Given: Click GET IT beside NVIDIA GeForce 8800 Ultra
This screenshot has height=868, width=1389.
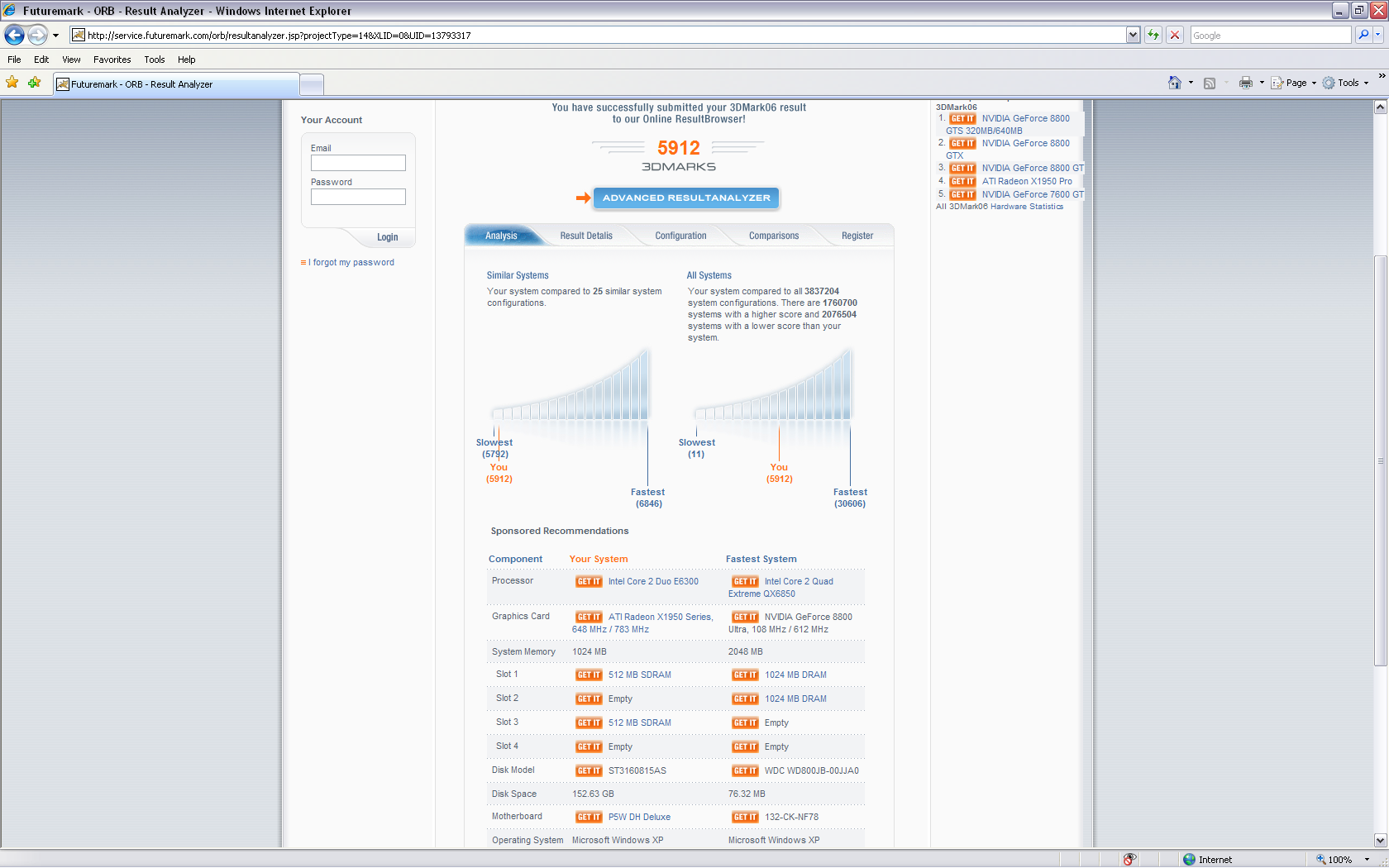Looking at the screenshot, I should (x=745, y=617).
